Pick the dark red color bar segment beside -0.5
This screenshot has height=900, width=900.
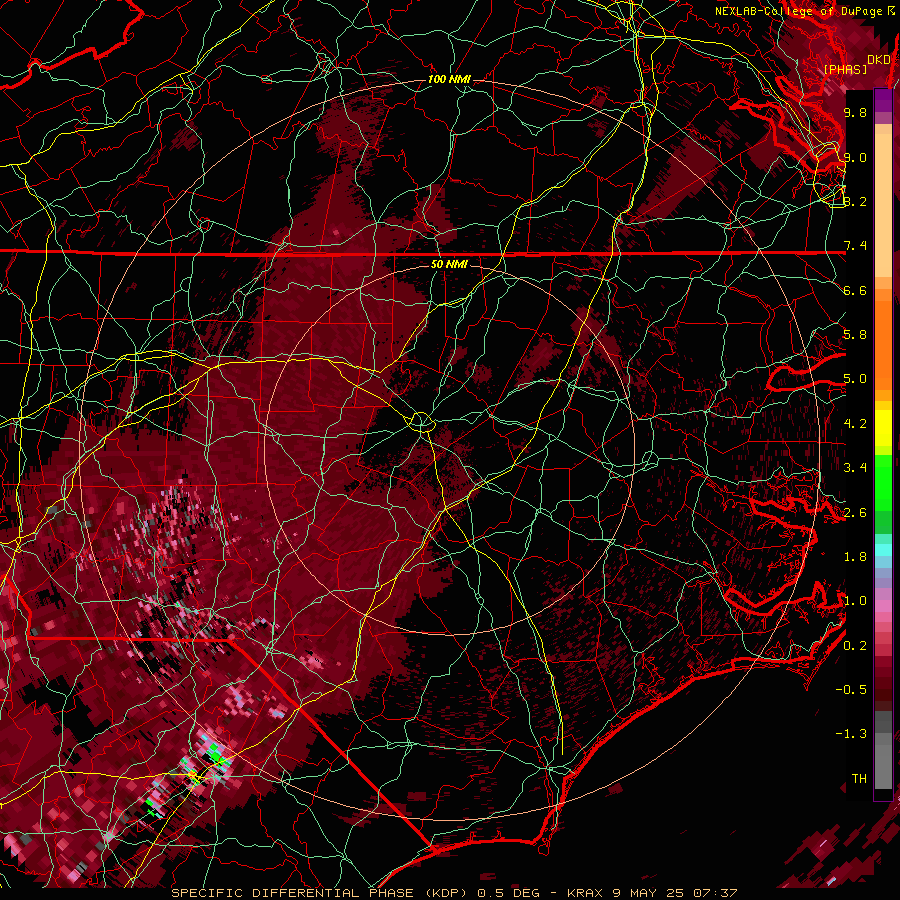883,689
